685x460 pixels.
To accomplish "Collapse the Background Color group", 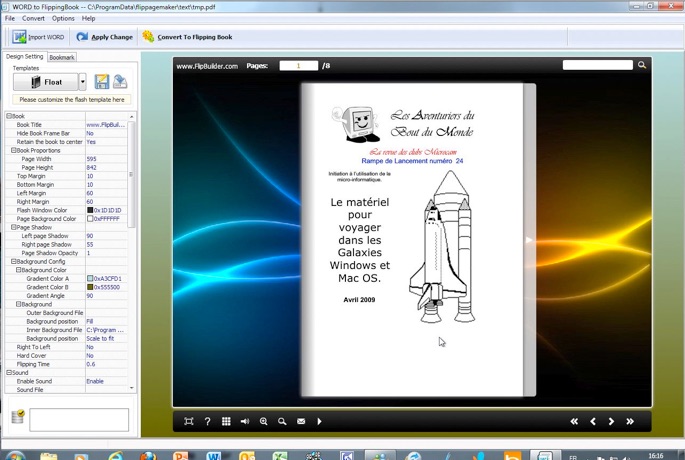I will (x=19, y=270).
